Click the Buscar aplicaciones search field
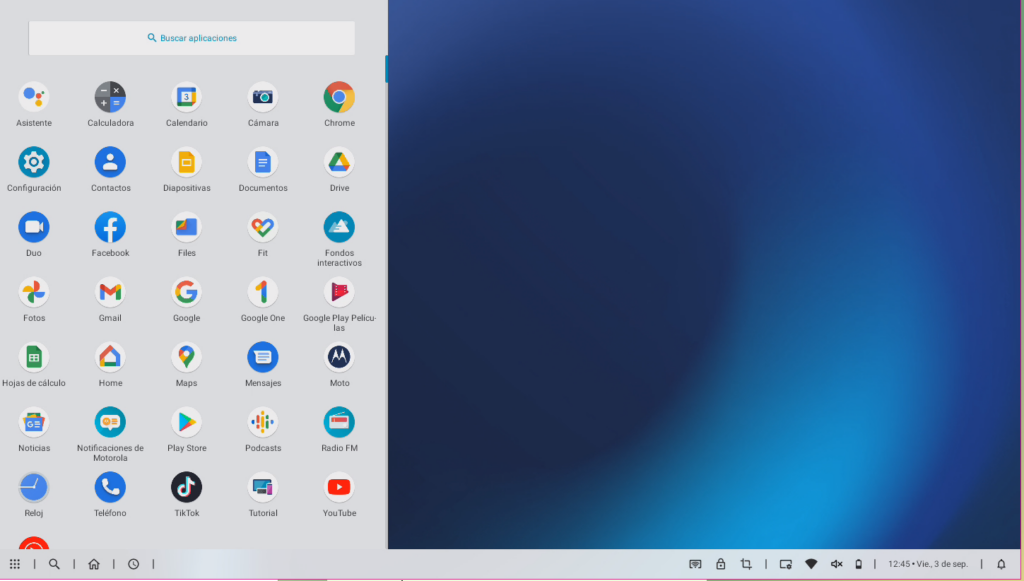This screenshot has width=1024, height=581. (x=192, y=38)
